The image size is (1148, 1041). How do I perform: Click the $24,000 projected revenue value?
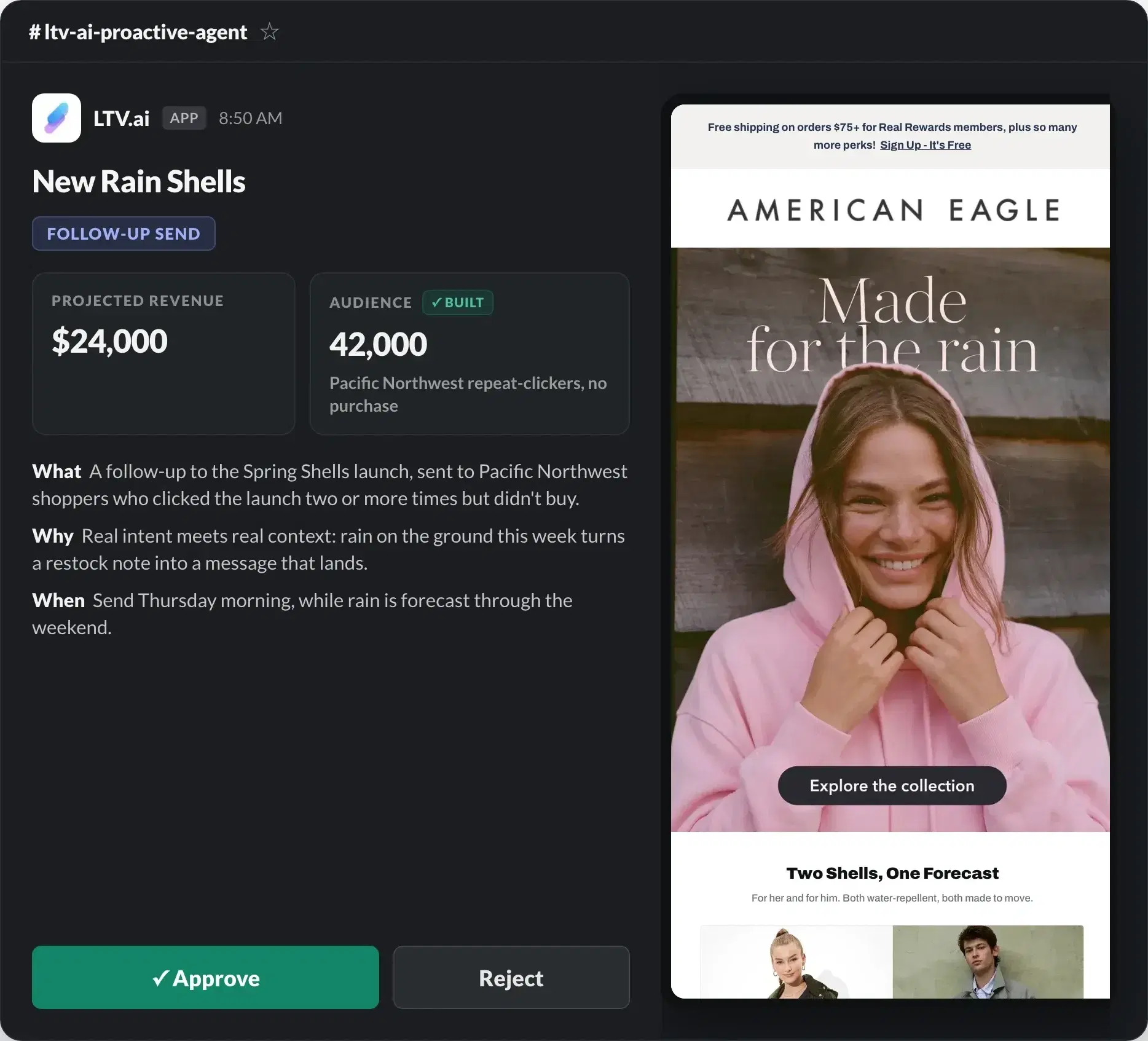[109, 341]
